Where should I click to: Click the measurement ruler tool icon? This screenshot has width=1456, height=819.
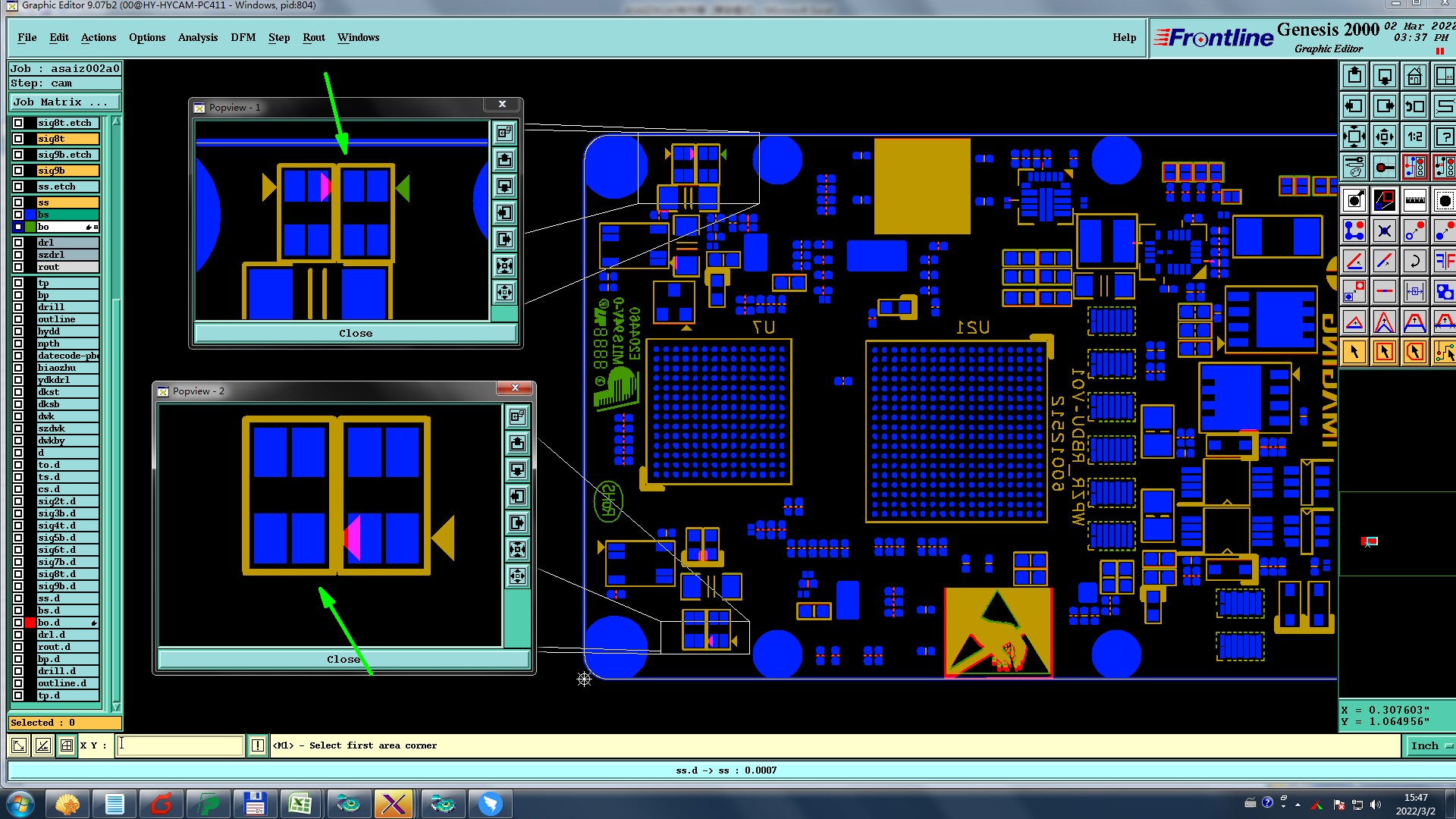(1414, 200)
